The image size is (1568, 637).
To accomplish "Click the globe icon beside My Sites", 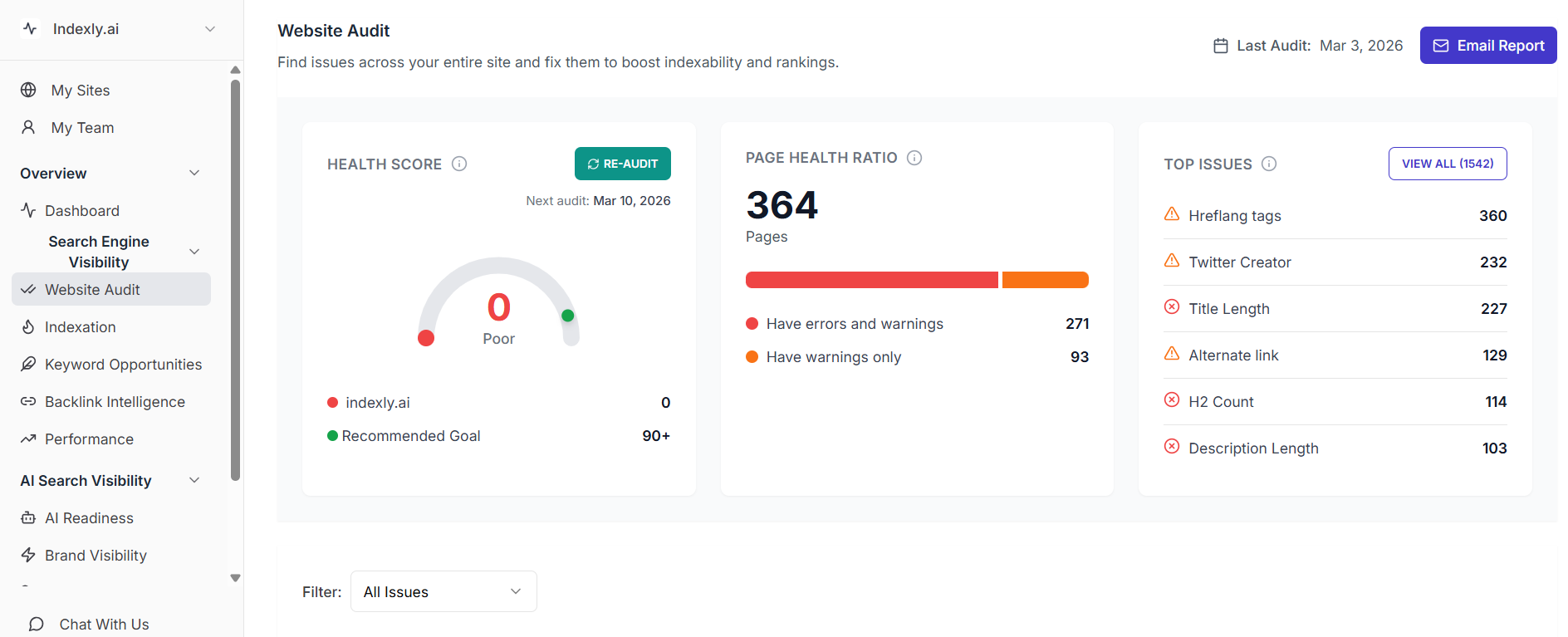I will 28,90.
